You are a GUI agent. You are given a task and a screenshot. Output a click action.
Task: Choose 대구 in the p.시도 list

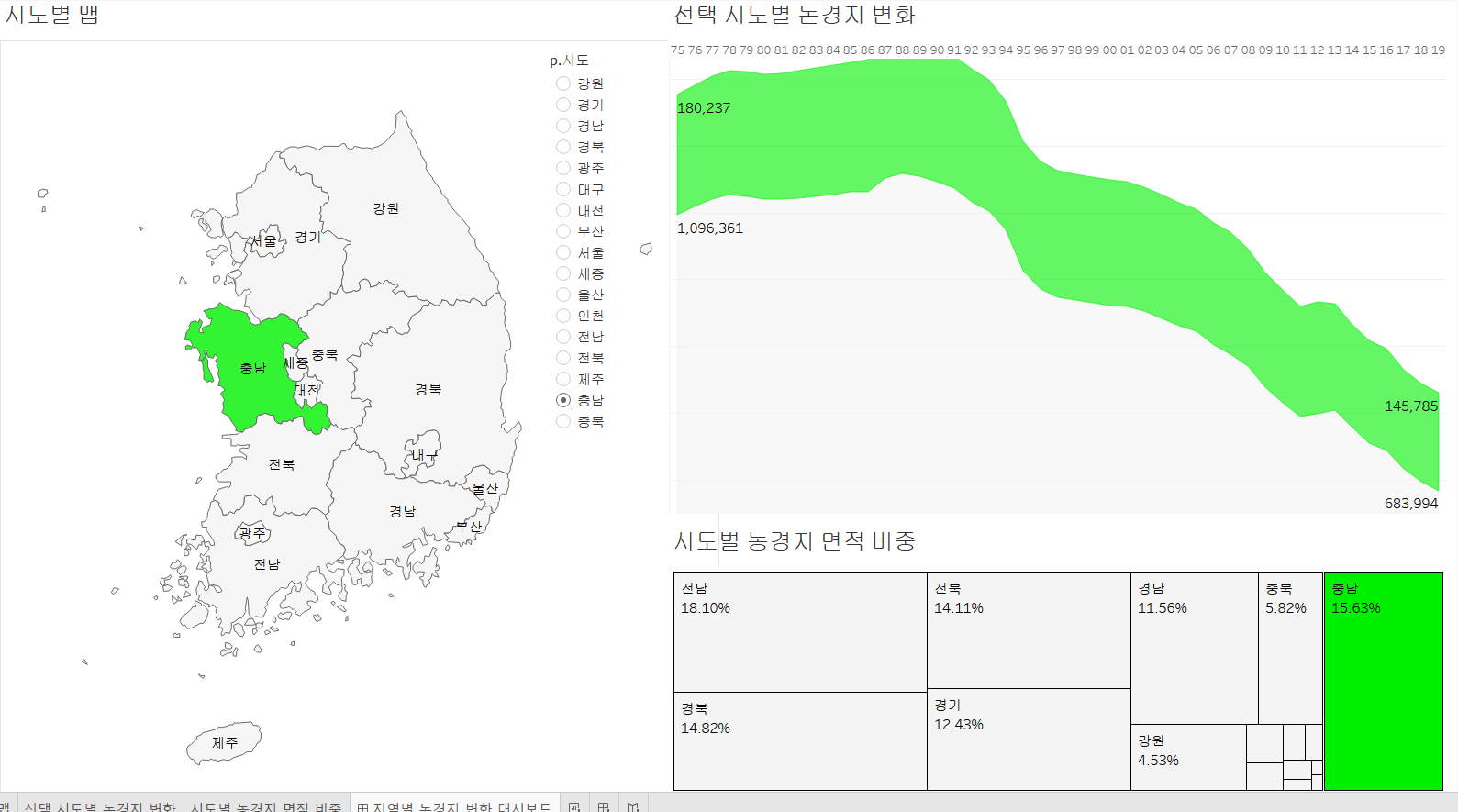pyautogui.click(x=563, y=189)
